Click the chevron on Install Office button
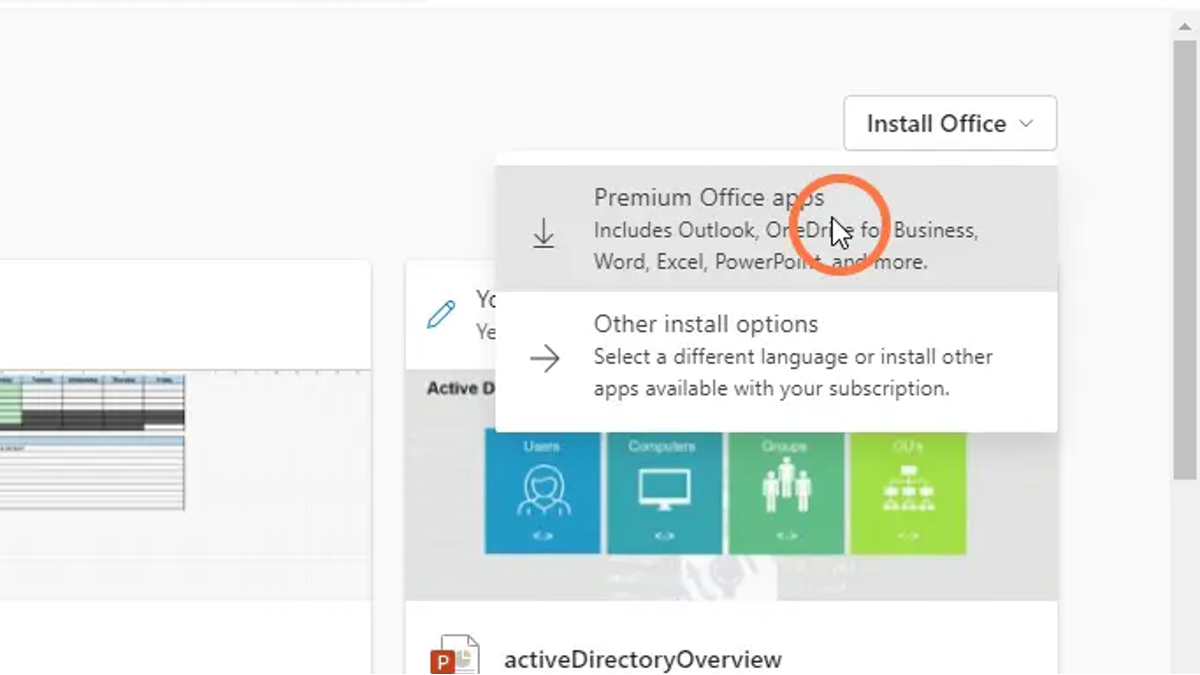 (1026, 123)
